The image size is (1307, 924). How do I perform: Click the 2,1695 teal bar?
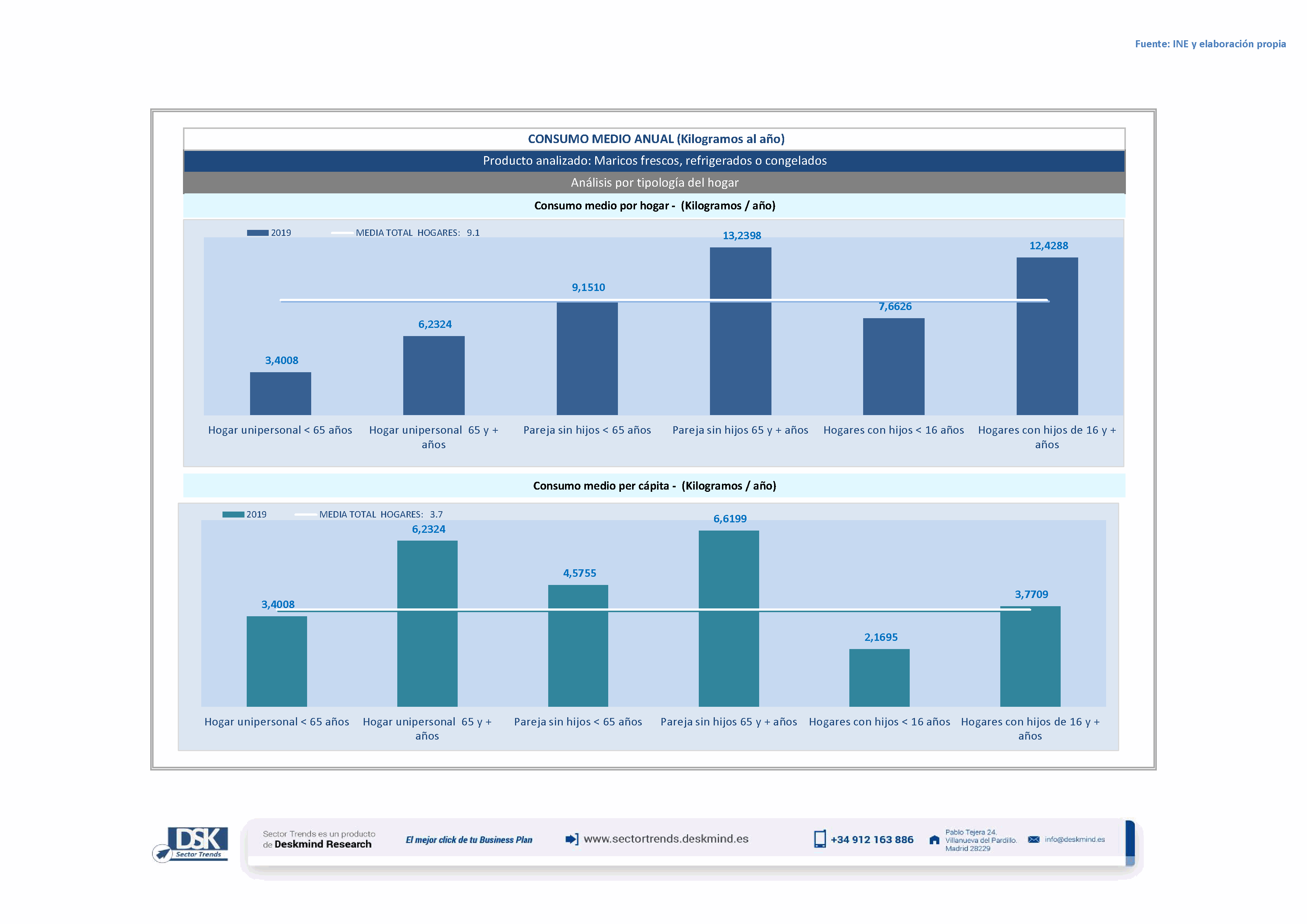[879, 678]
